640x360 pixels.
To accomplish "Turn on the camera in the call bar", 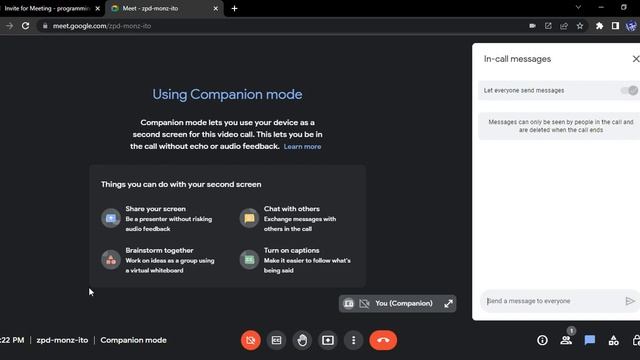I will [x=251, y=340].
